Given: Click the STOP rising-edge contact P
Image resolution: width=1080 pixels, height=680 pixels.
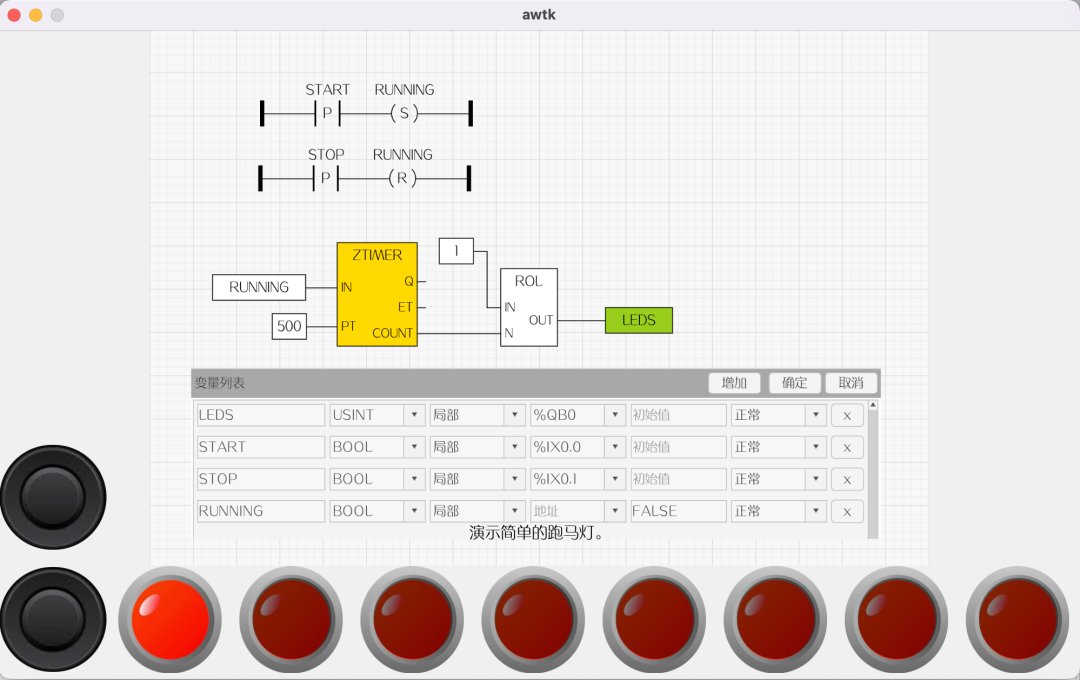Looking at the screenshot, I should point(325,179).
